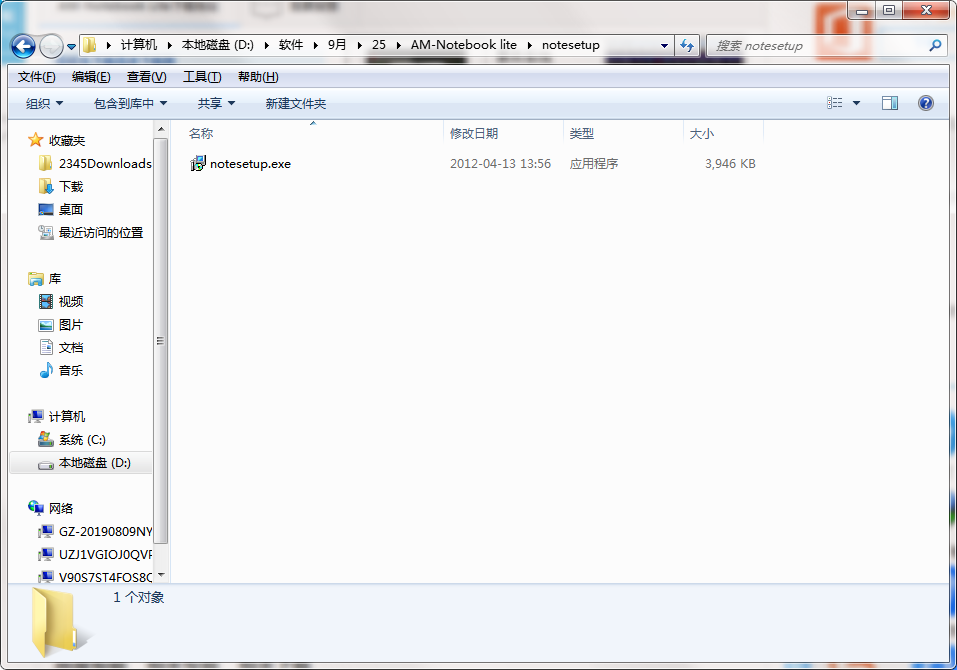Open the 帮助(H) menu
This screenshot has height=670, width=957.
[x=258, y=77]
